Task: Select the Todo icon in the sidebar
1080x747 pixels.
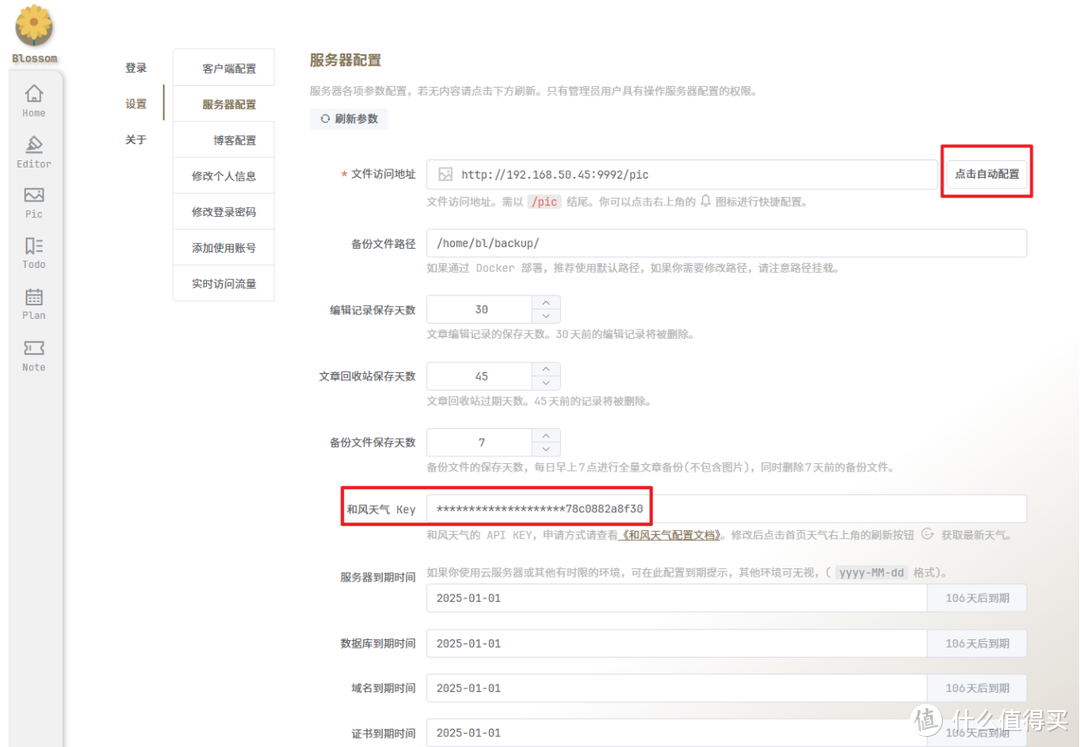Action: coord(33,251)
